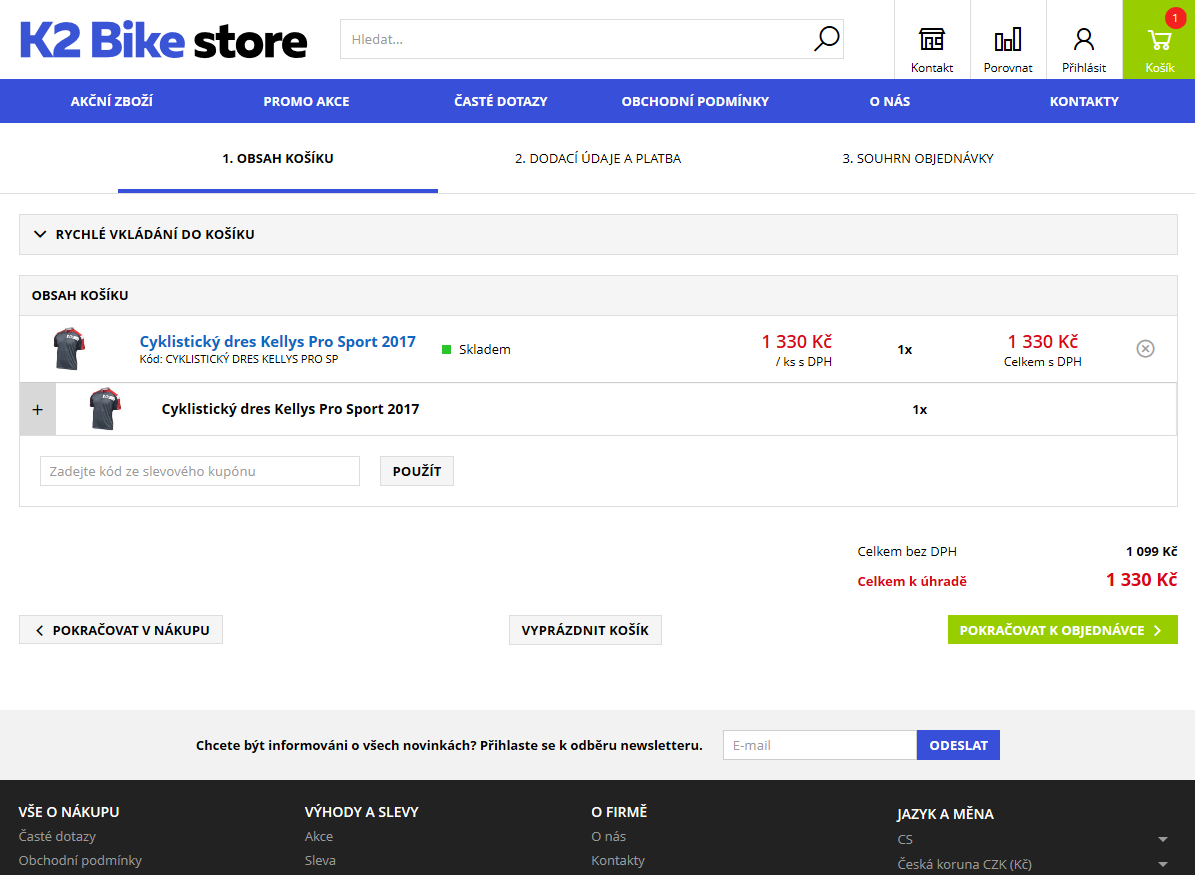Open Kontakty in blue navigation bar
The image size is (1195, 875).
1084,101
